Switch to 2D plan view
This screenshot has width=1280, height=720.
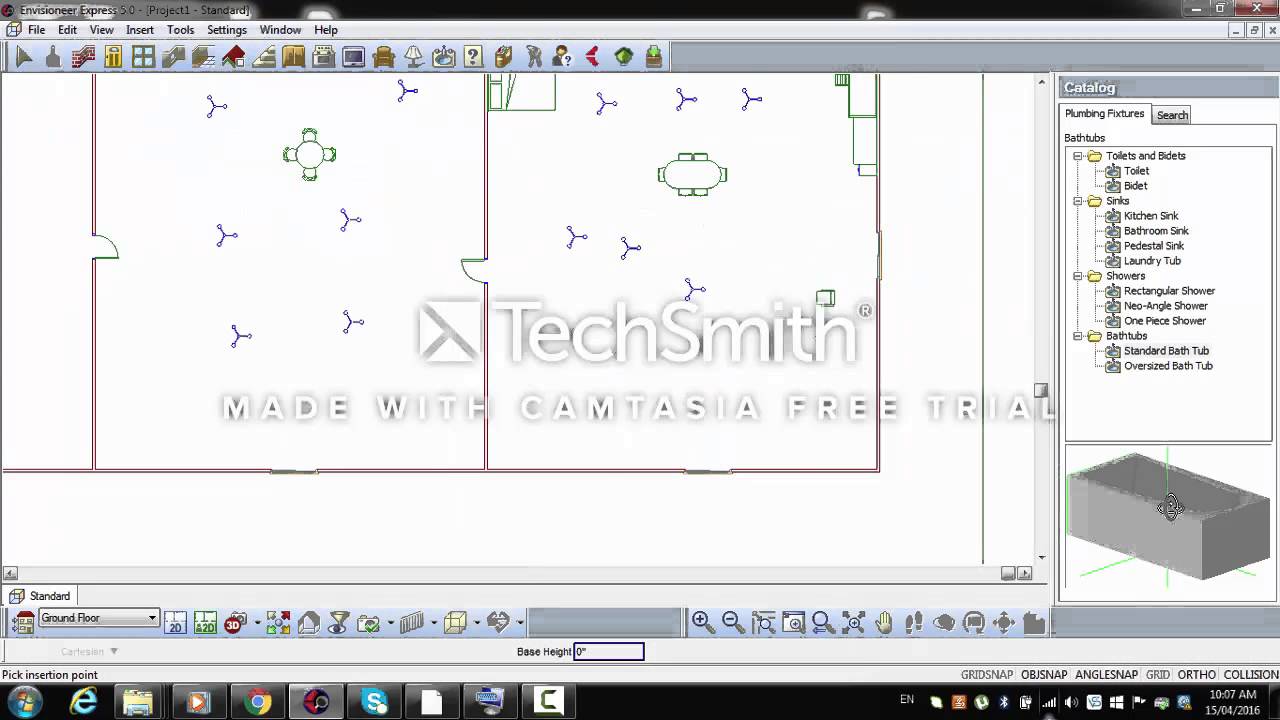174,623
